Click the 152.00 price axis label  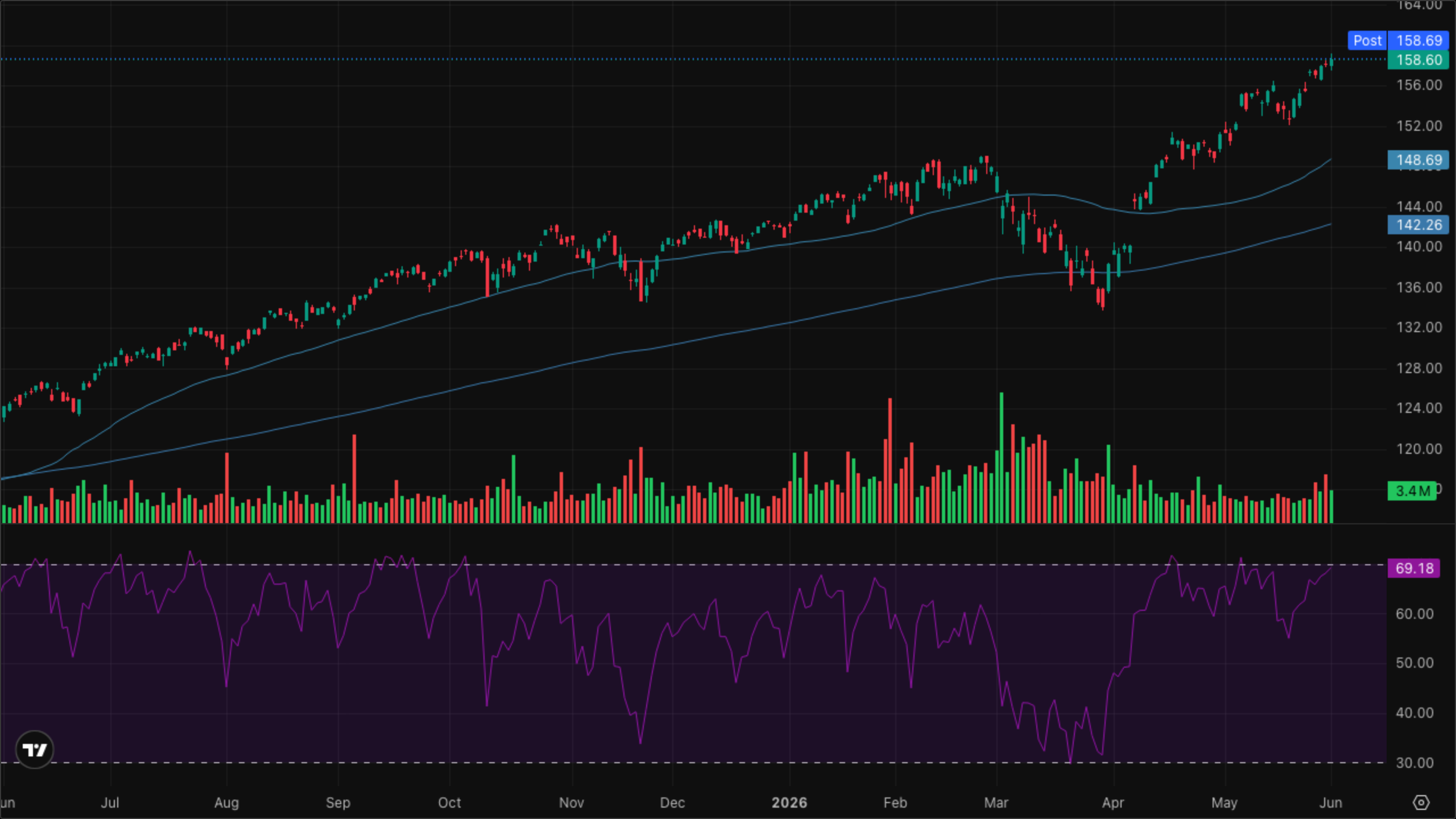point(1419,126)
